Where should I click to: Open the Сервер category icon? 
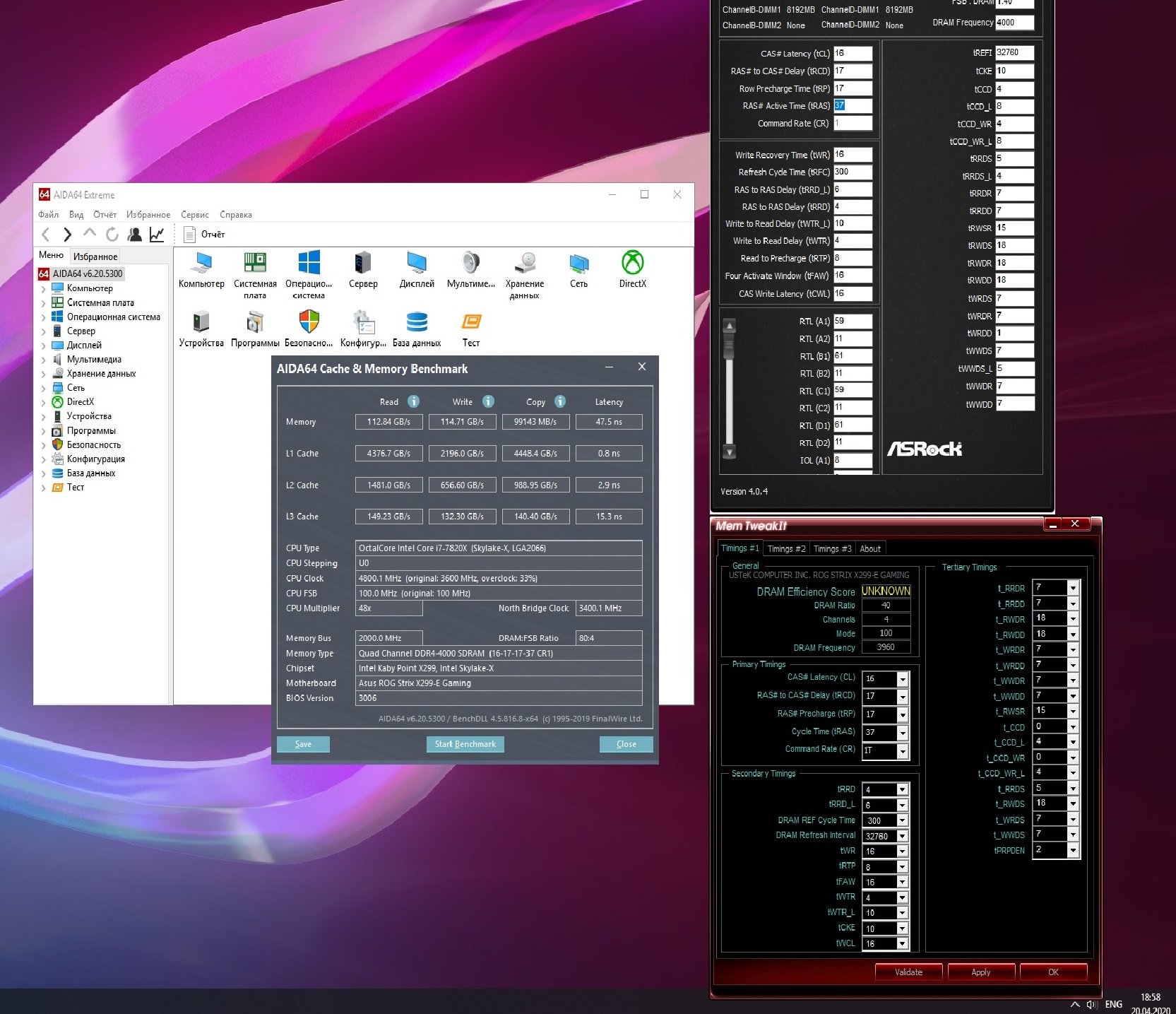point(363,264)
